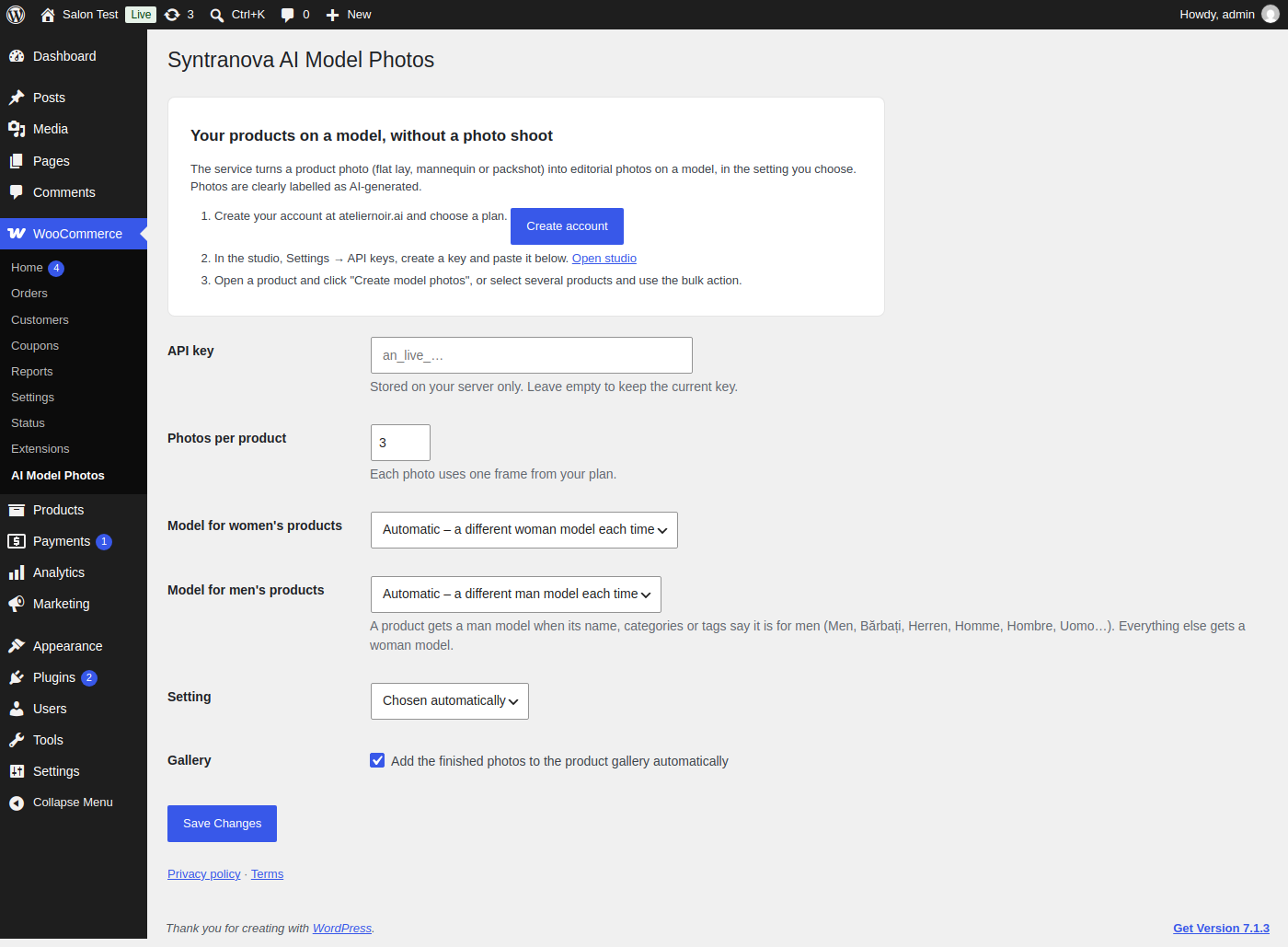Screen dimensions: 1288x947
Task: Click the Marketing megaphone icon
Action: point(17,604)
